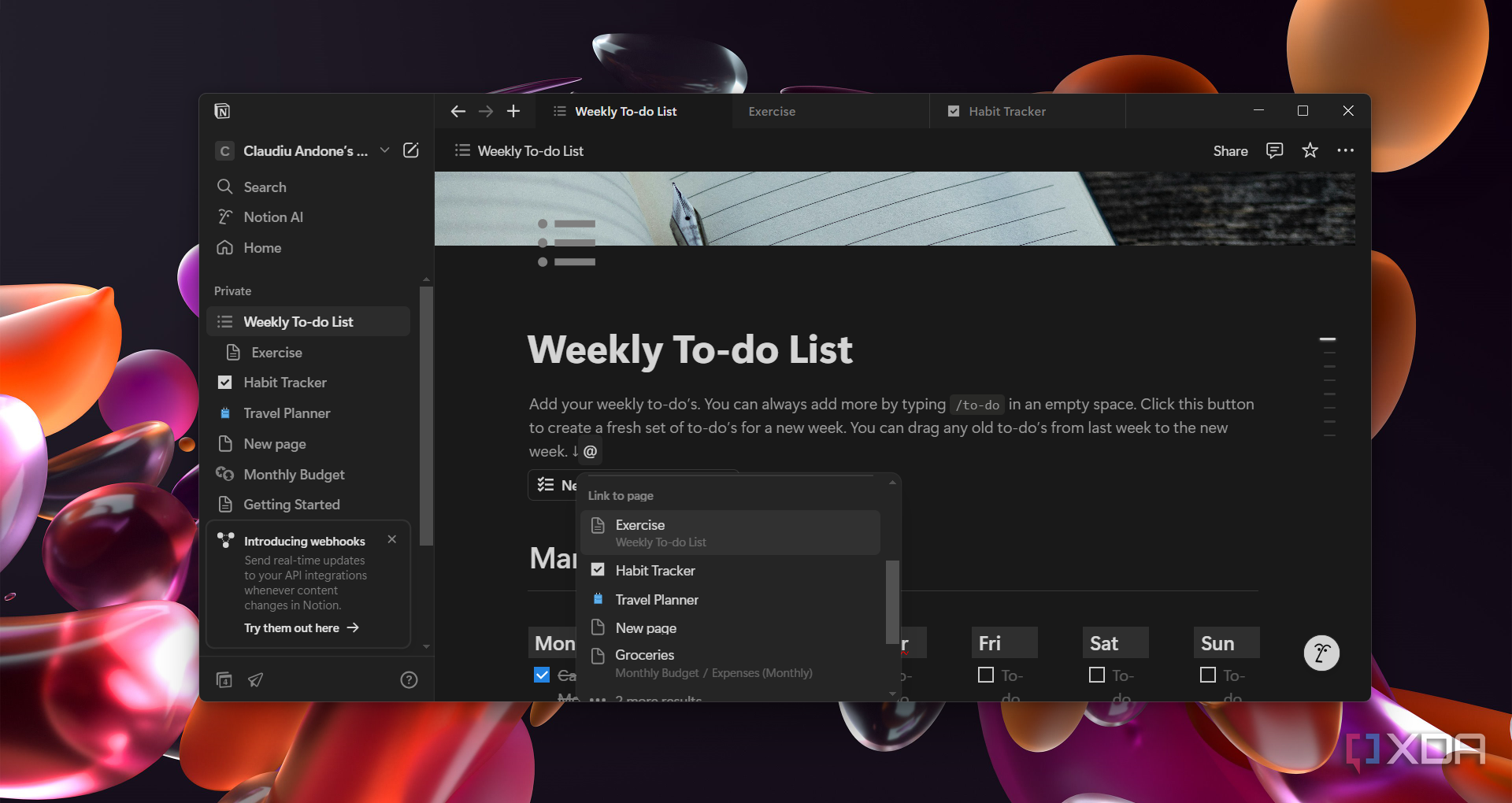The width and height of the screenshot is (1512, 803).
Task: Click the floating Notion AI assistant button
Action: (x=1321, y=653)
